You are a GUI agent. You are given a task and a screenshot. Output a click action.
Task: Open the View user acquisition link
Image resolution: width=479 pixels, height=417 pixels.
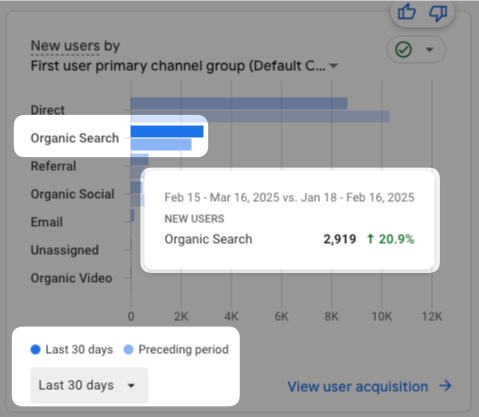coord(358,387)
